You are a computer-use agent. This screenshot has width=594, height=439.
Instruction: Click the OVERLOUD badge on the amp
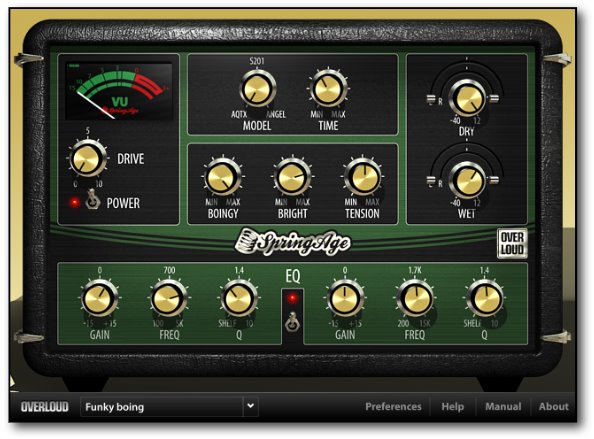tap(512, 243)
